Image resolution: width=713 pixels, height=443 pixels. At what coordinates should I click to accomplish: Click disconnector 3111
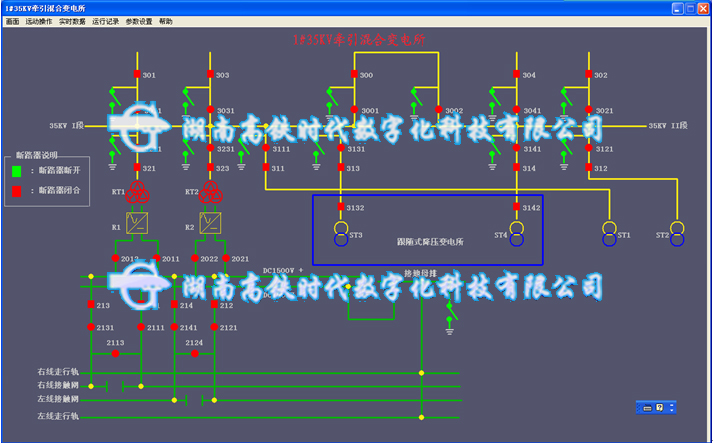pos(266,148)
